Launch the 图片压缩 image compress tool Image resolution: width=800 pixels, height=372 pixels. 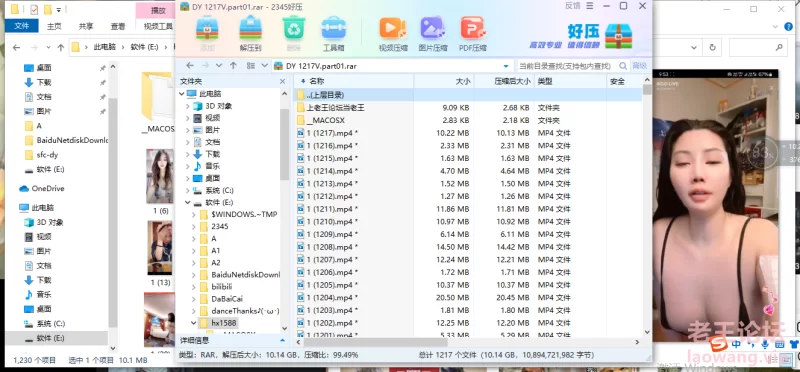click(433, 33)
